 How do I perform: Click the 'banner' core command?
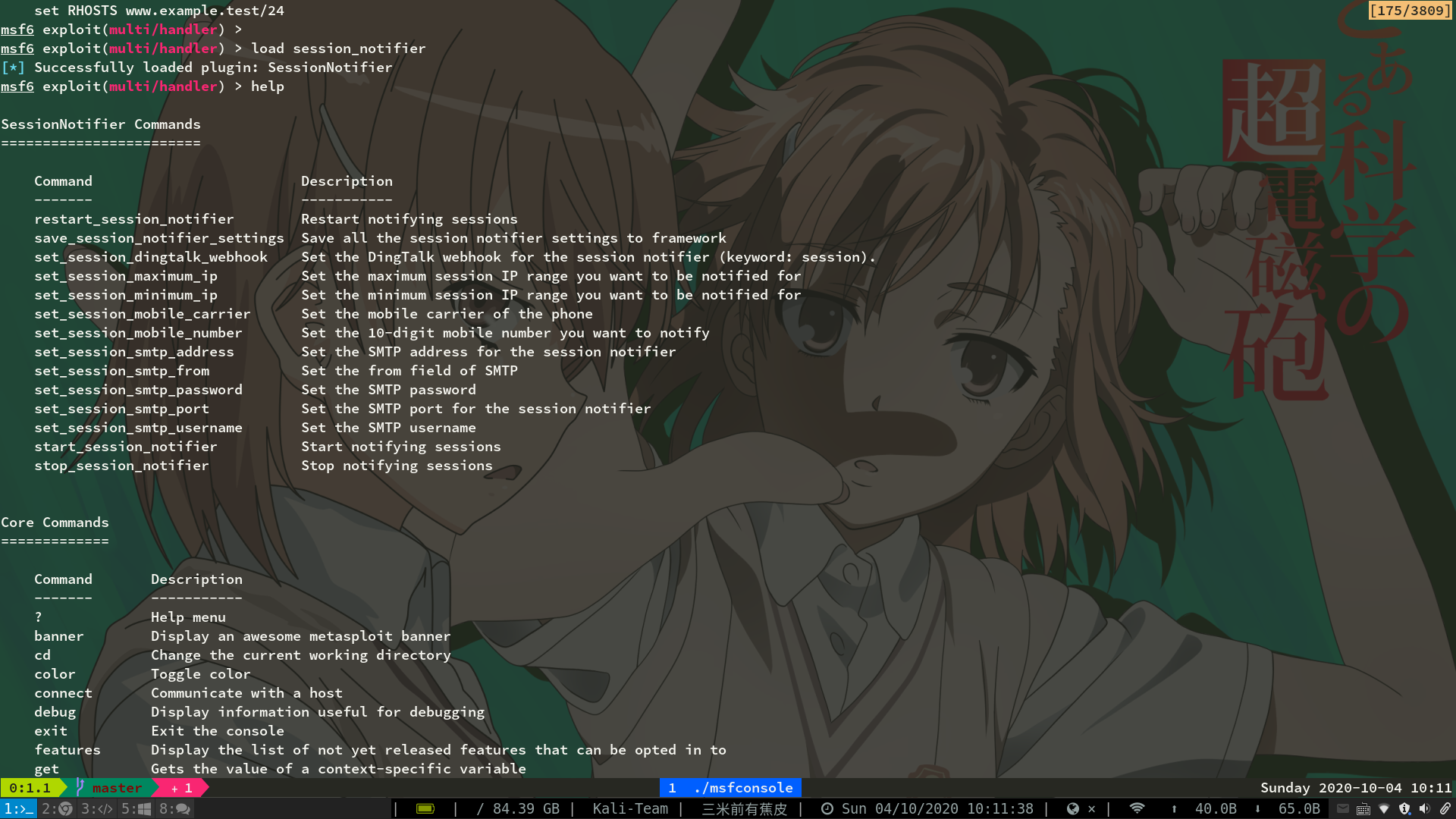coord(59,636)
